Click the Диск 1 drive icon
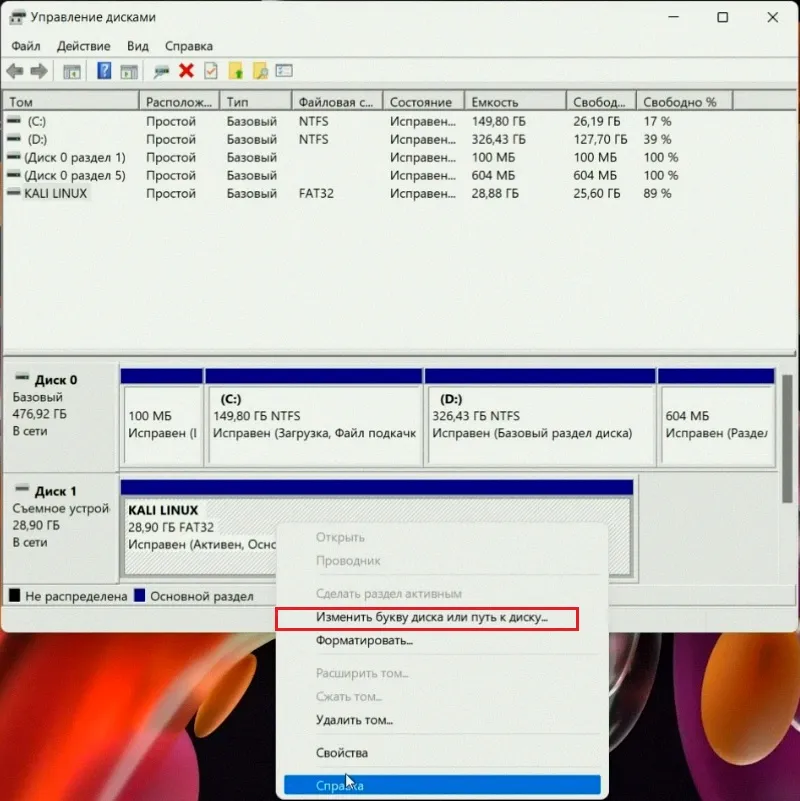The image size is (800, 801). [22, 489]
